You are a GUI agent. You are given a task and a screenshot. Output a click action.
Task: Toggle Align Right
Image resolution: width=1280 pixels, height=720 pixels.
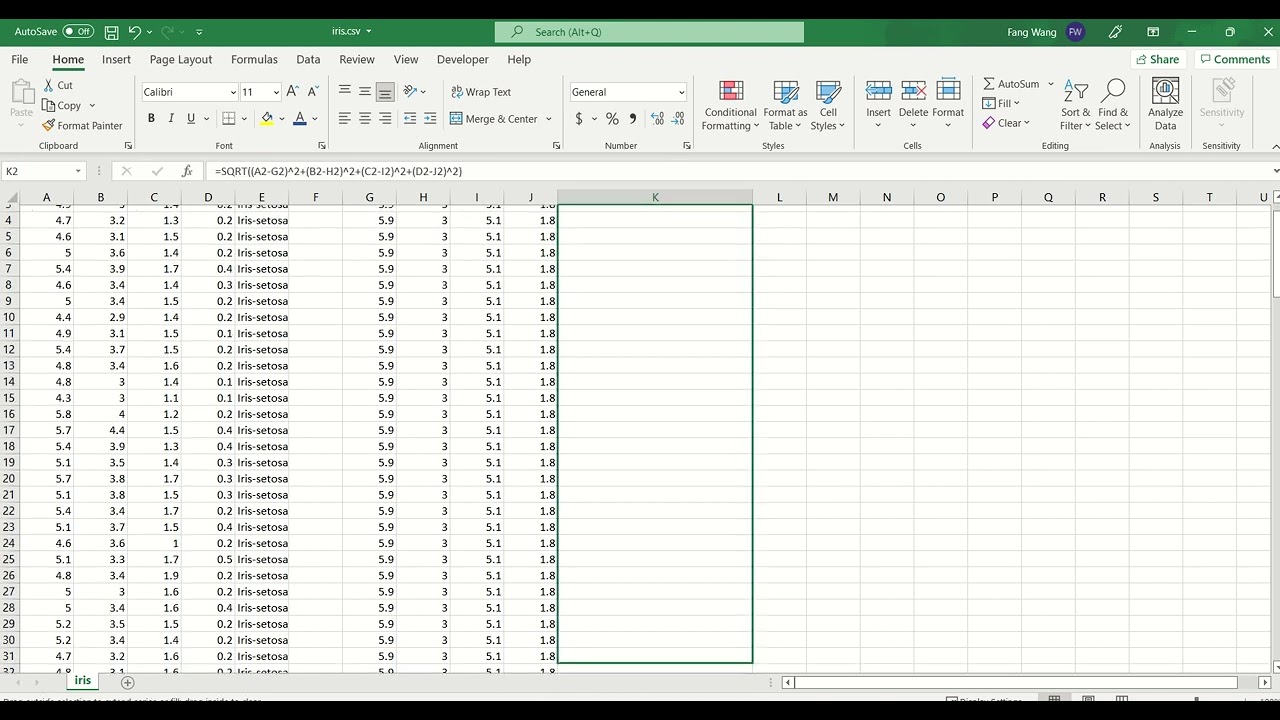[385, 118]
